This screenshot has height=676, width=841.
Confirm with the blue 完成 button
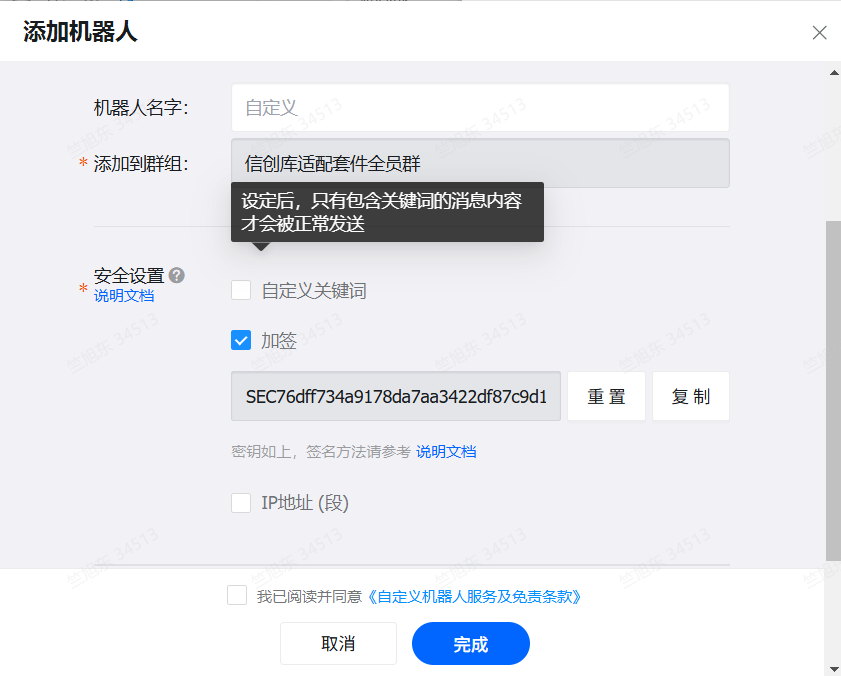(x=470, y=644)
